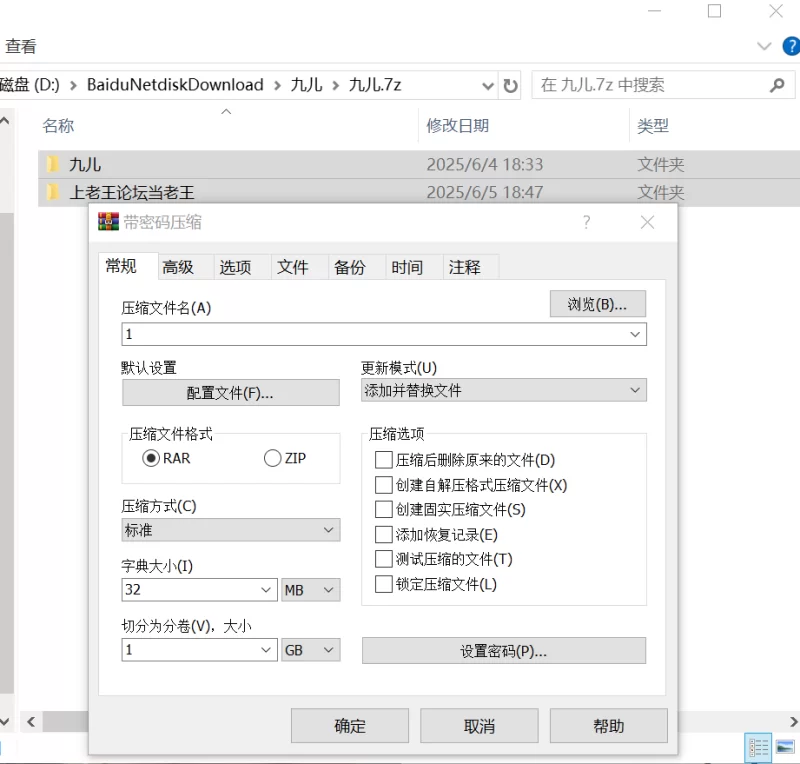Confirm with the 确定 button
This screenshot has height=764, width=800.
click(x=349, y=725)
